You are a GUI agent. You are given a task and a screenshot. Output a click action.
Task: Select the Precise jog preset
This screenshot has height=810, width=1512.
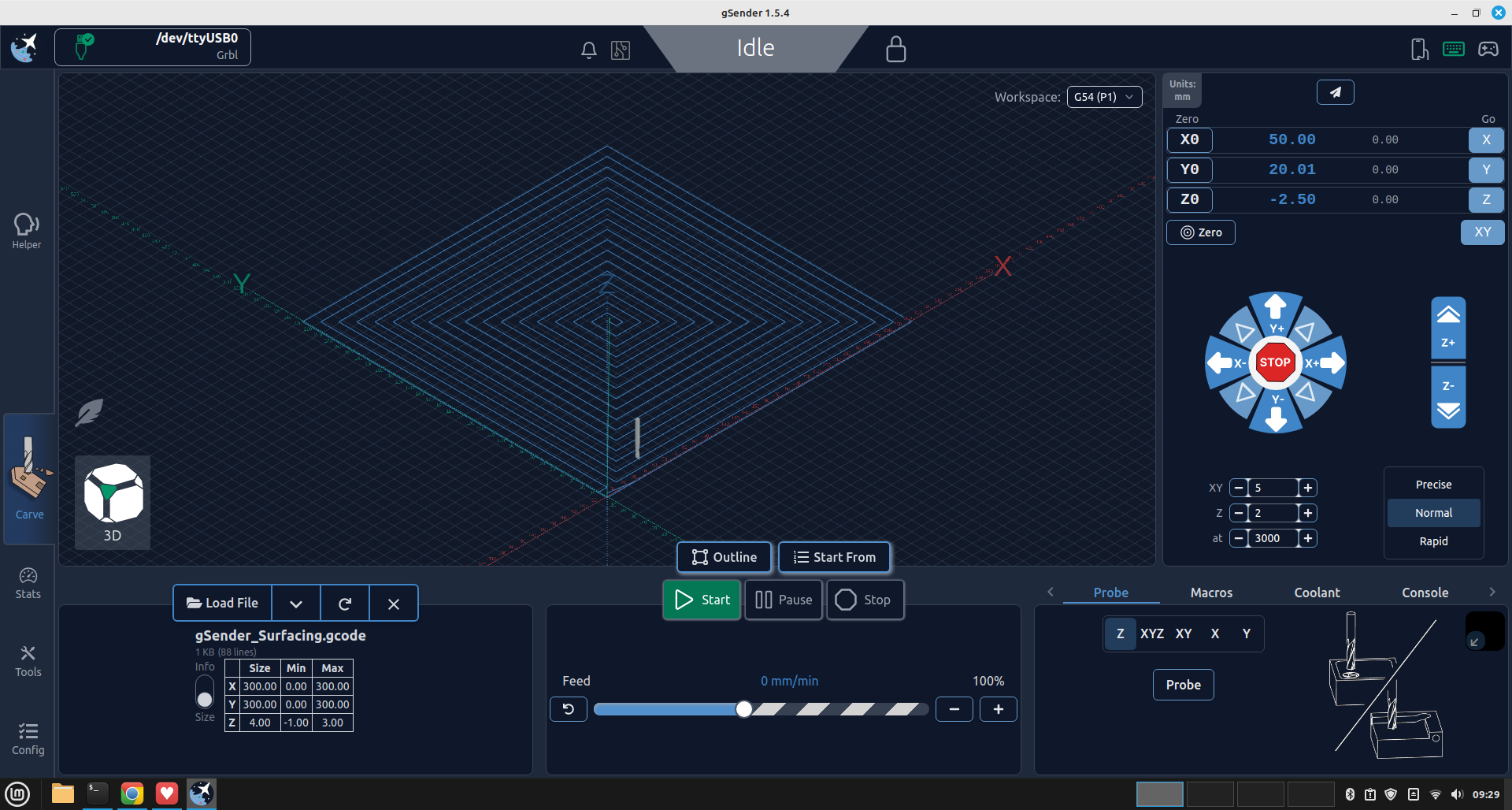tap(1433, 485)
